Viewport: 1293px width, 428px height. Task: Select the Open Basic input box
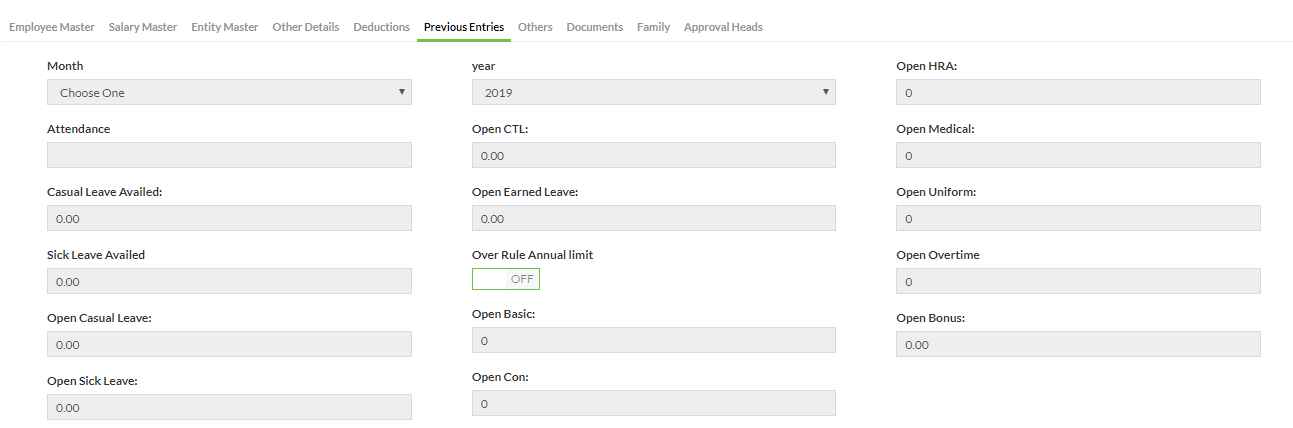[x=654, y=340]
